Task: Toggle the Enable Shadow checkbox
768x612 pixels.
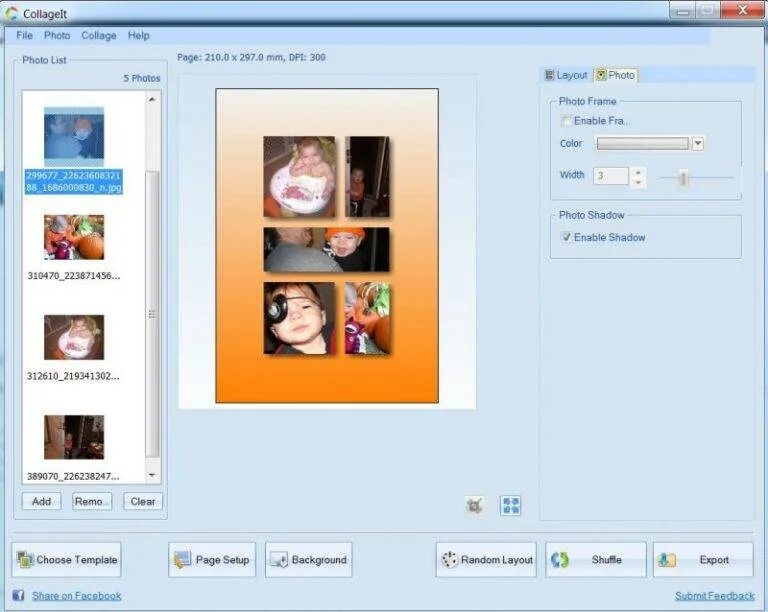Action: [566, 237]
